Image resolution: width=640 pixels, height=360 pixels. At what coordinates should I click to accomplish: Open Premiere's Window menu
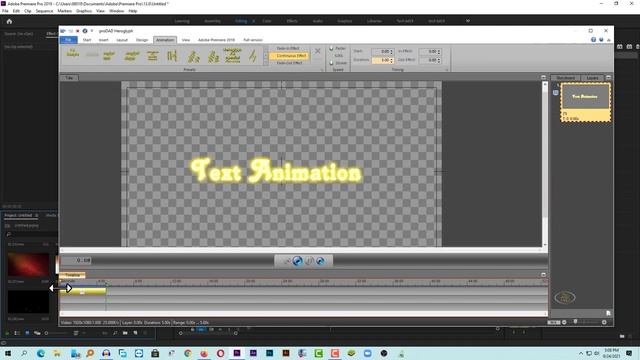click(117, 11)
